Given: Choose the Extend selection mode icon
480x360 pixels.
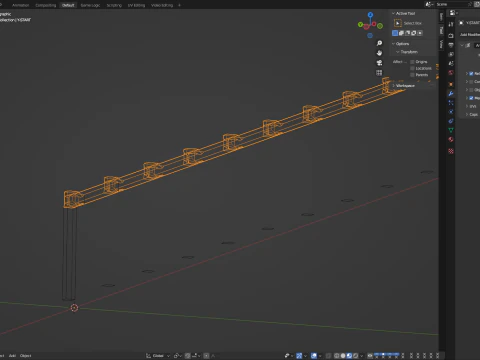Looking at the screenshot, I should point(401,33).
